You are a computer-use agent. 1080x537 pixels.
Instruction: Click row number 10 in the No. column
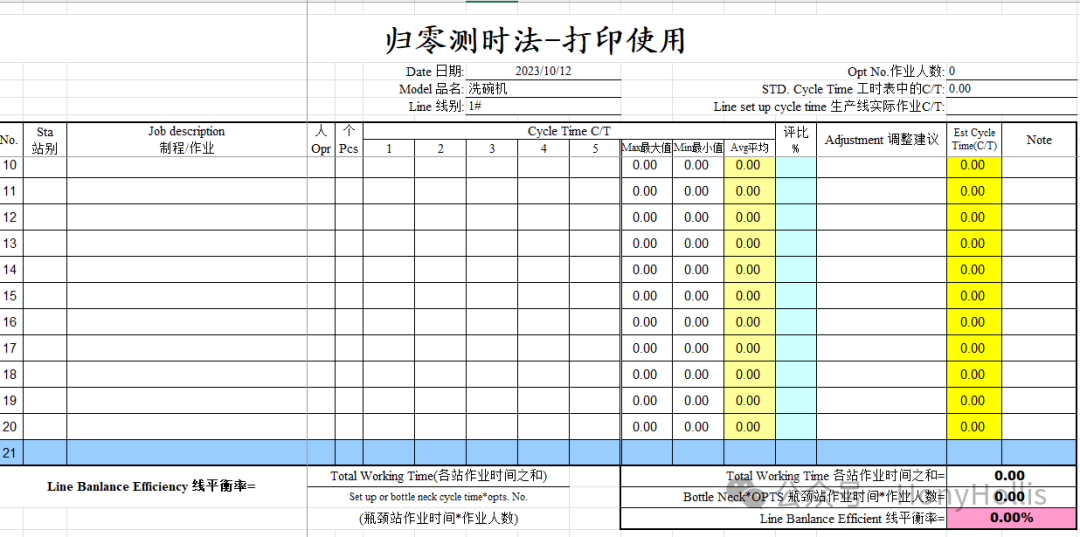coord(10,165)
